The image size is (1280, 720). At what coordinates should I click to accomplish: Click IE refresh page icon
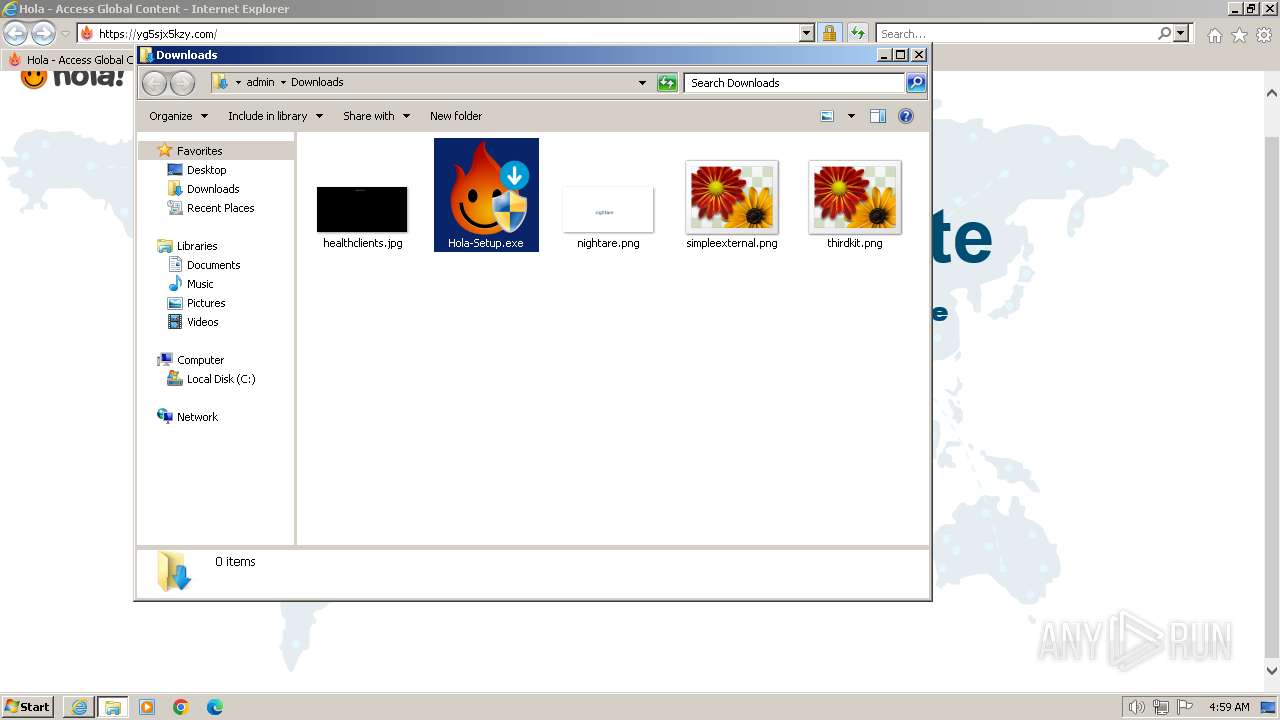[x=857, y=33]
